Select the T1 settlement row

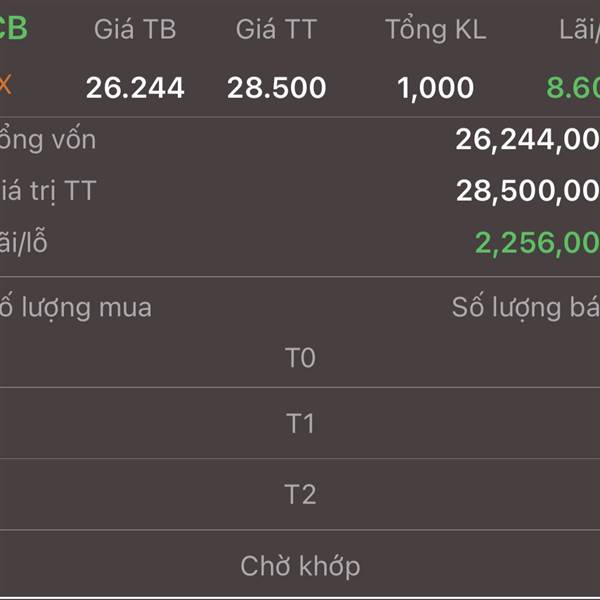(x=300, y=423)
